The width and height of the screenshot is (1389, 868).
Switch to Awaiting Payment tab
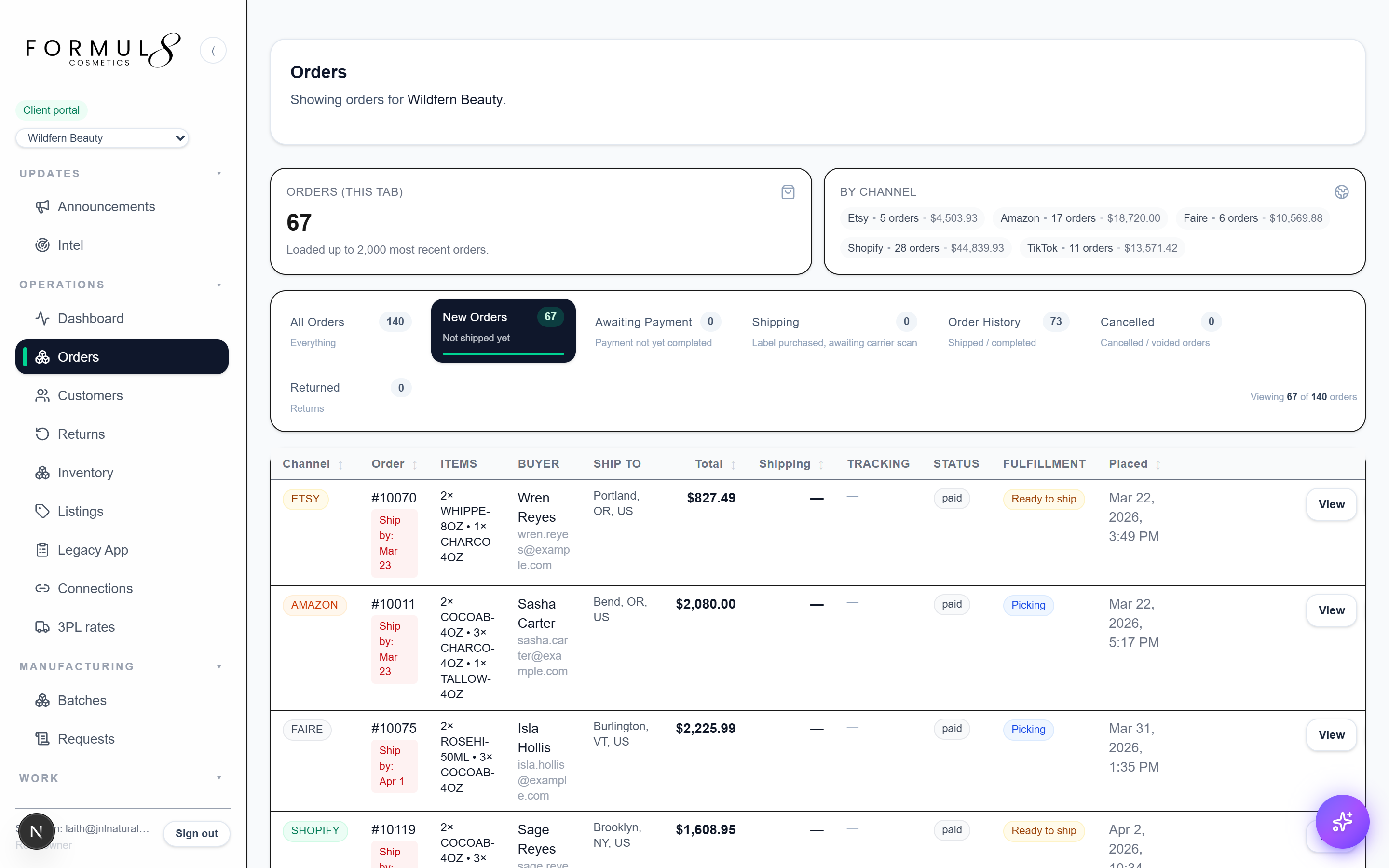(x=658, y=331)
